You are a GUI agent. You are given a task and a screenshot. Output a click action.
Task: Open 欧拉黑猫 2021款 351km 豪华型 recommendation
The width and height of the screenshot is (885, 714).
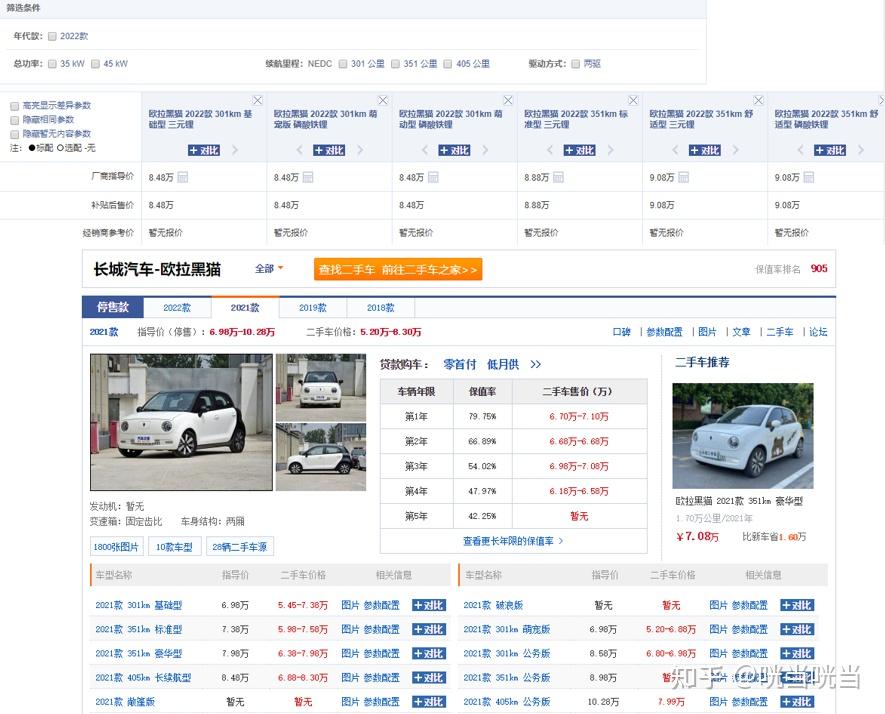point(739,501)
